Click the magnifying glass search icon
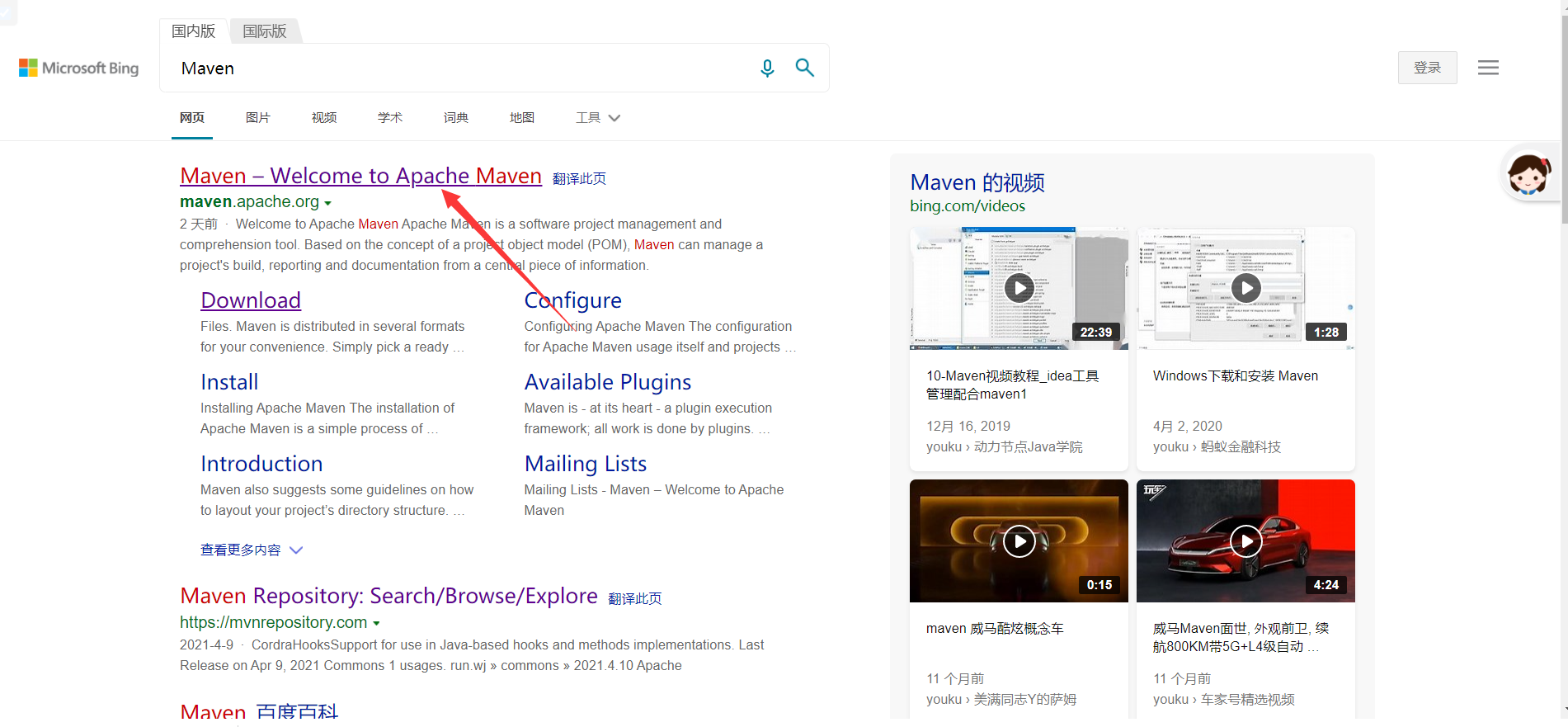The image size is (1568, 727). [804, 68]
